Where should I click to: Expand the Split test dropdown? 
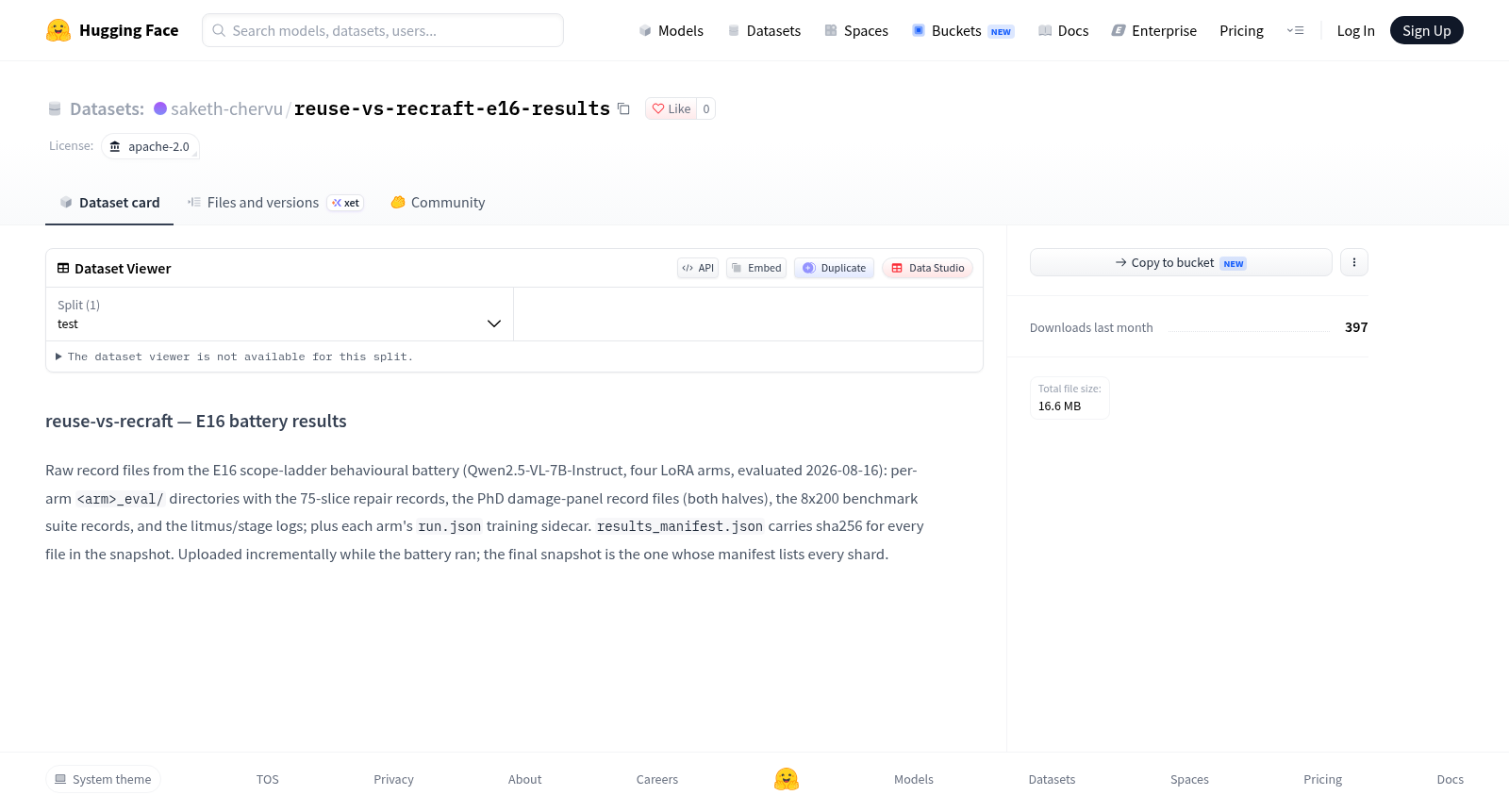(x=279, y=314)
